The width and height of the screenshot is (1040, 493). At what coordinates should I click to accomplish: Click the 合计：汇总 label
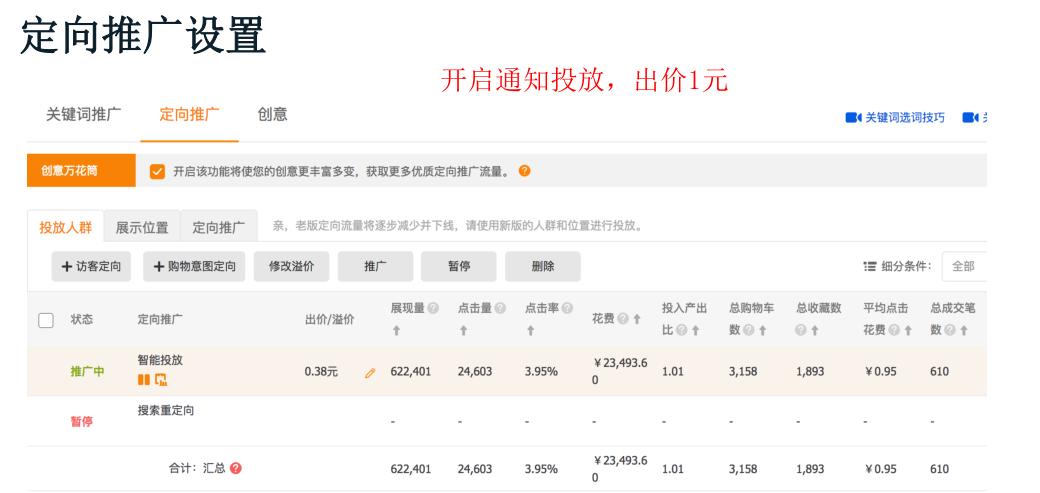point(197,468)
